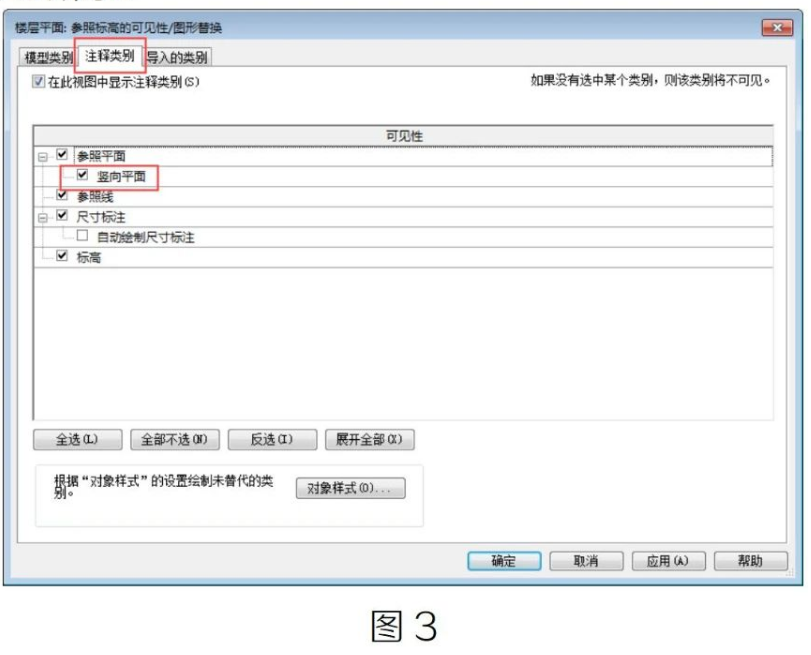
Task: Uncheck the 参照平面 checkbox
Action: pyautogui.click(x=62, y=155)
